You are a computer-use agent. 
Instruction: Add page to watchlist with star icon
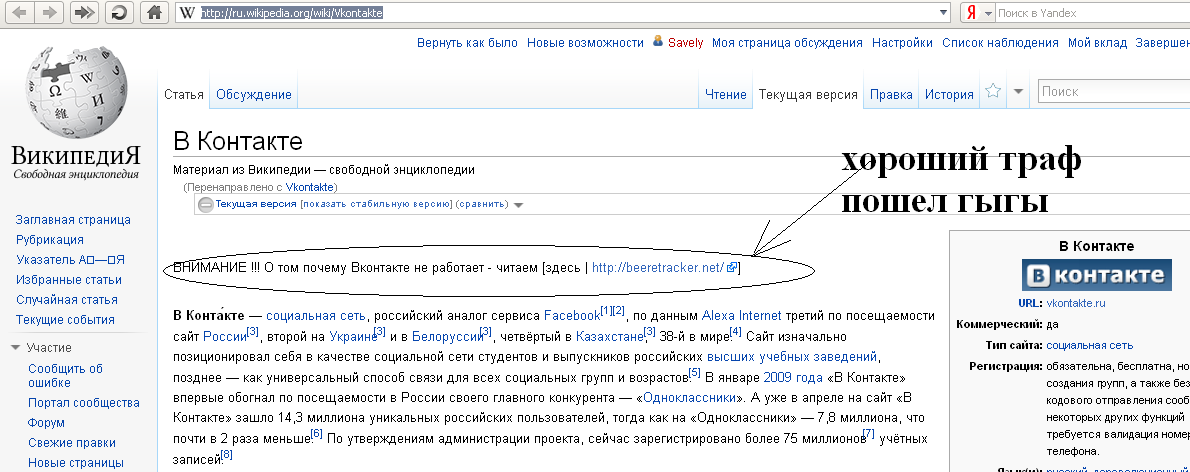[993, 91]
